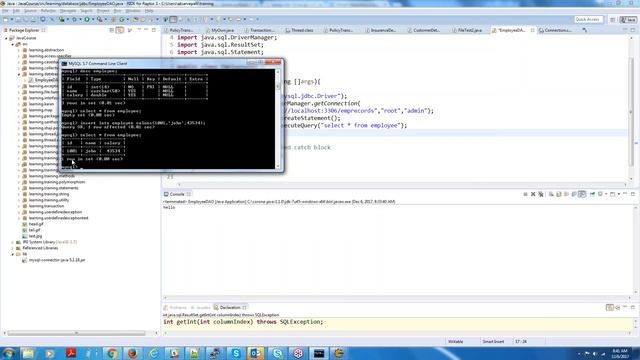640x360 pixels.
Task: Open the Window menu
Action: [133, 11]
